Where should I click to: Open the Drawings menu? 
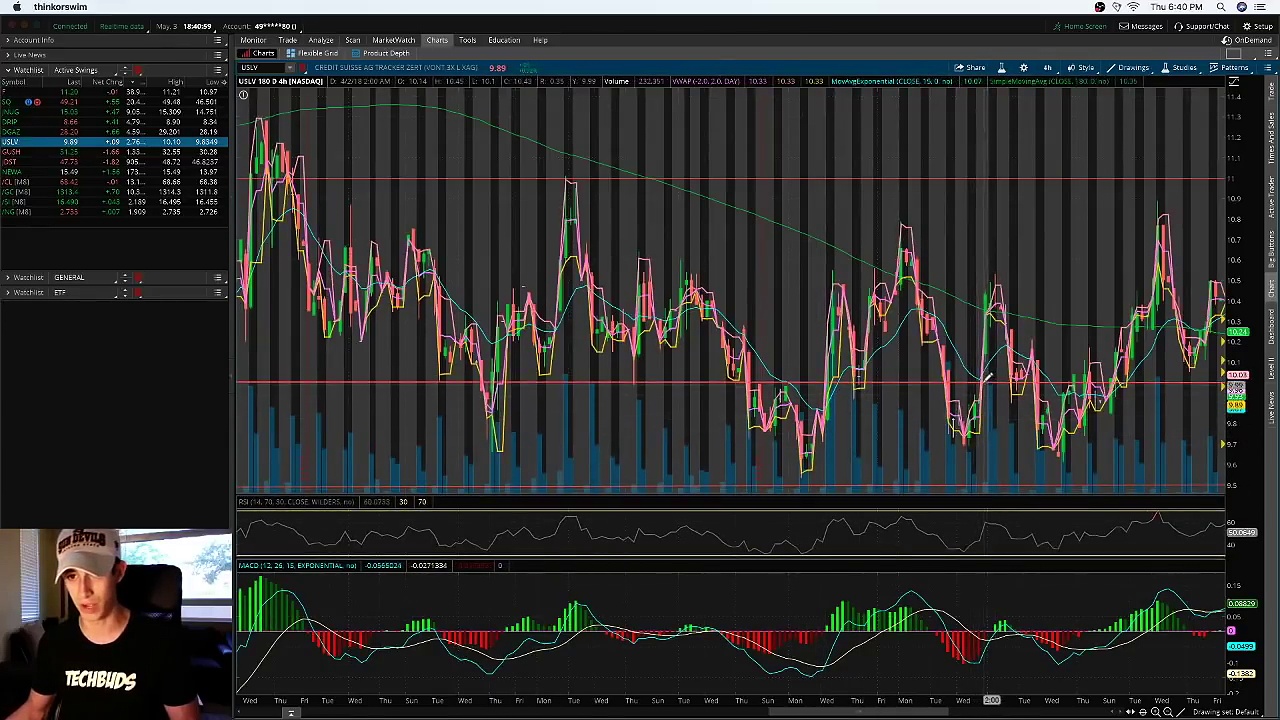point(1128,67)
